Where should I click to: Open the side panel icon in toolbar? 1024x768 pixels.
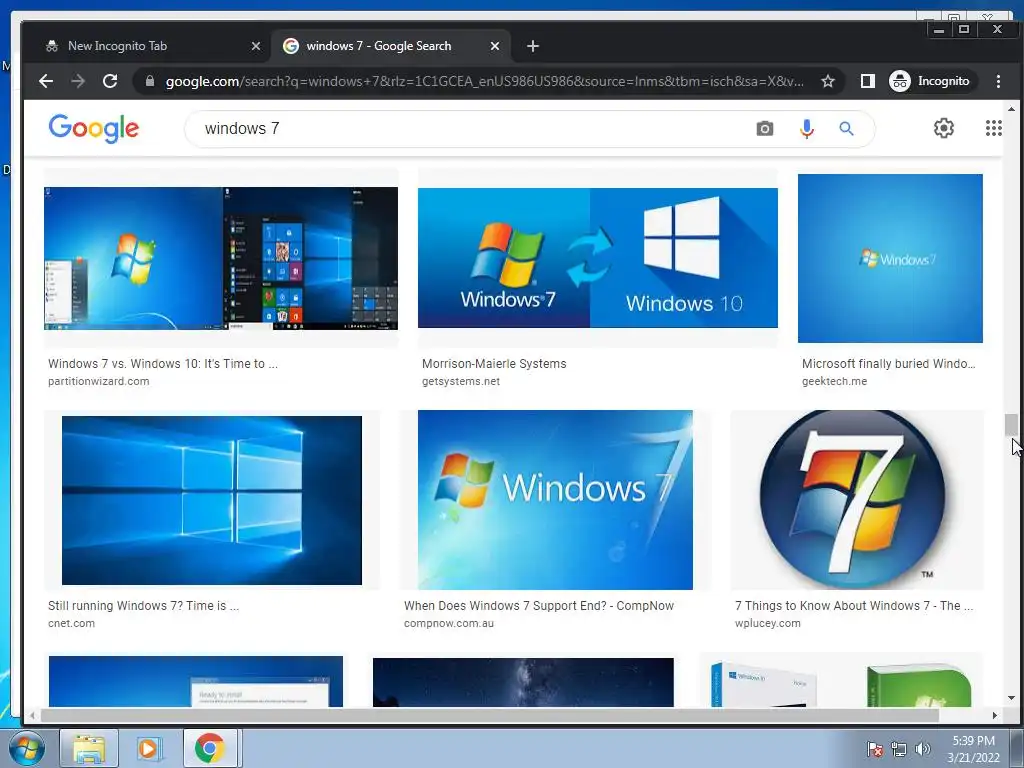867,81
